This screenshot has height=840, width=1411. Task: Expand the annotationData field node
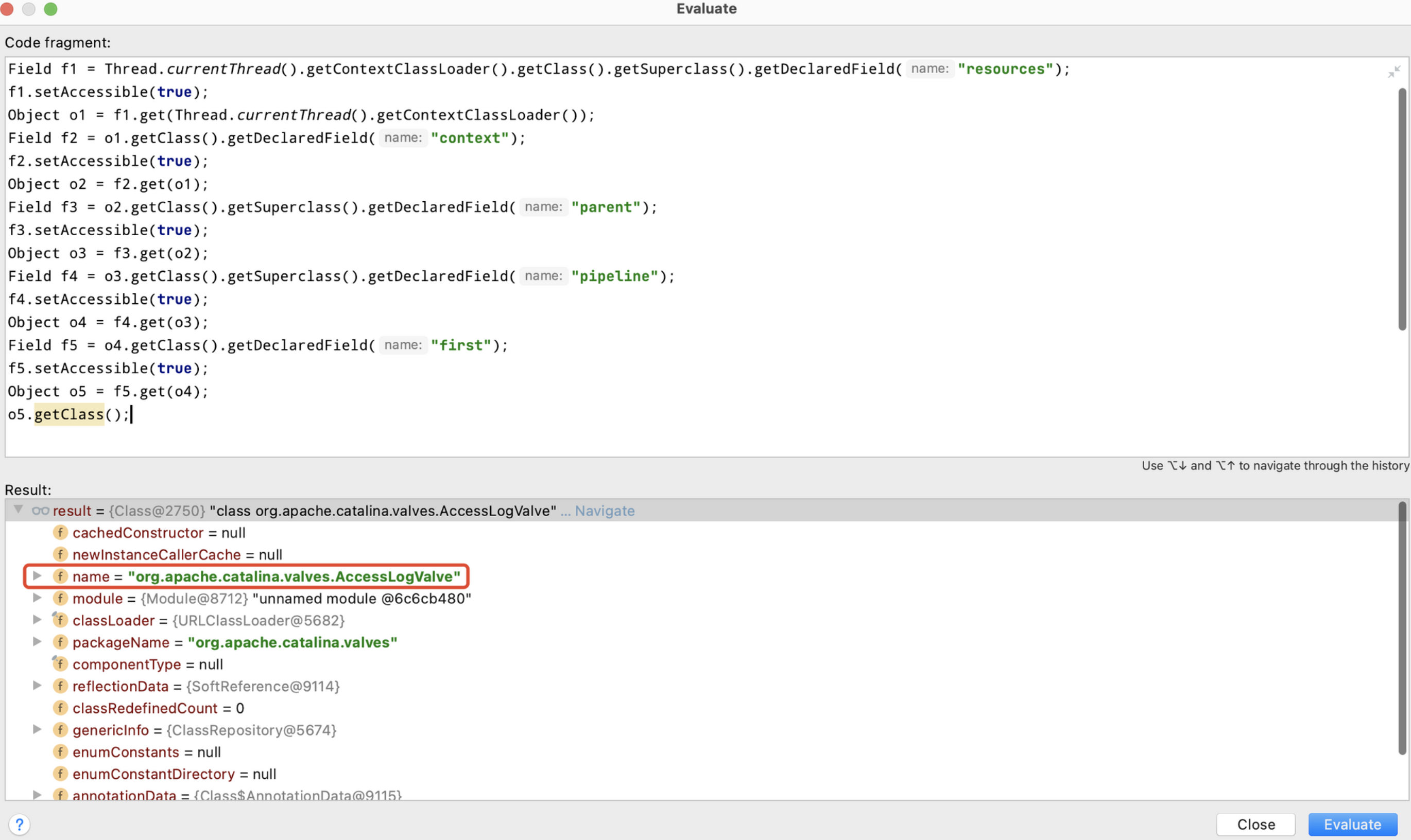pos(37,794)
